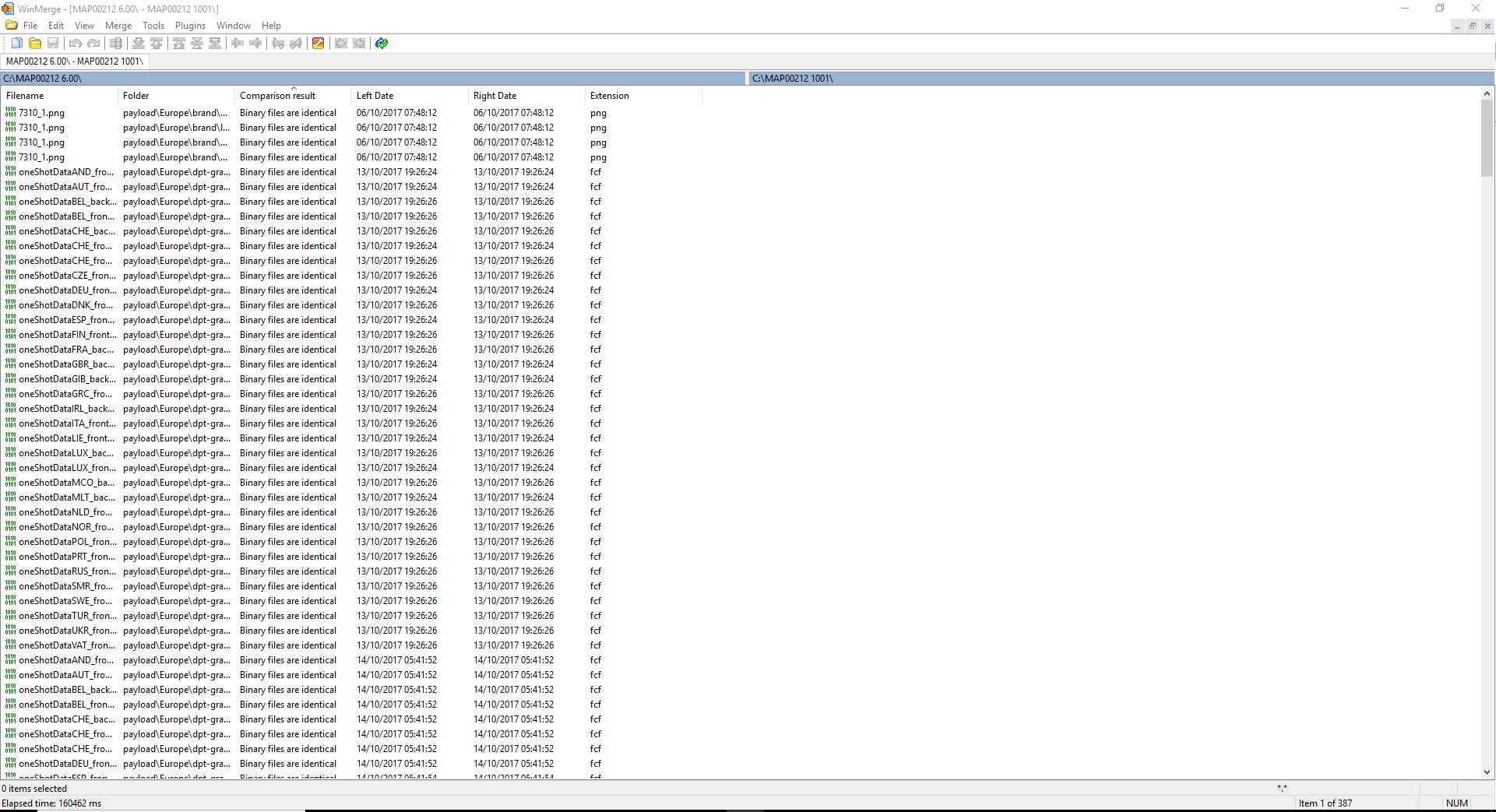Sort by the Comparison result column header
This screenshot has width=1496, height=812.
[277, 96]
